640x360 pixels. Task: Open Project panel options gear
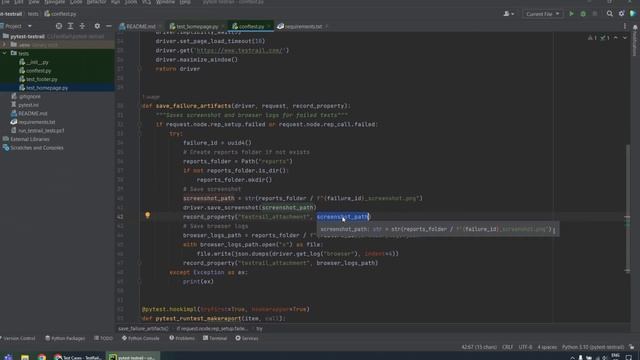97,26
